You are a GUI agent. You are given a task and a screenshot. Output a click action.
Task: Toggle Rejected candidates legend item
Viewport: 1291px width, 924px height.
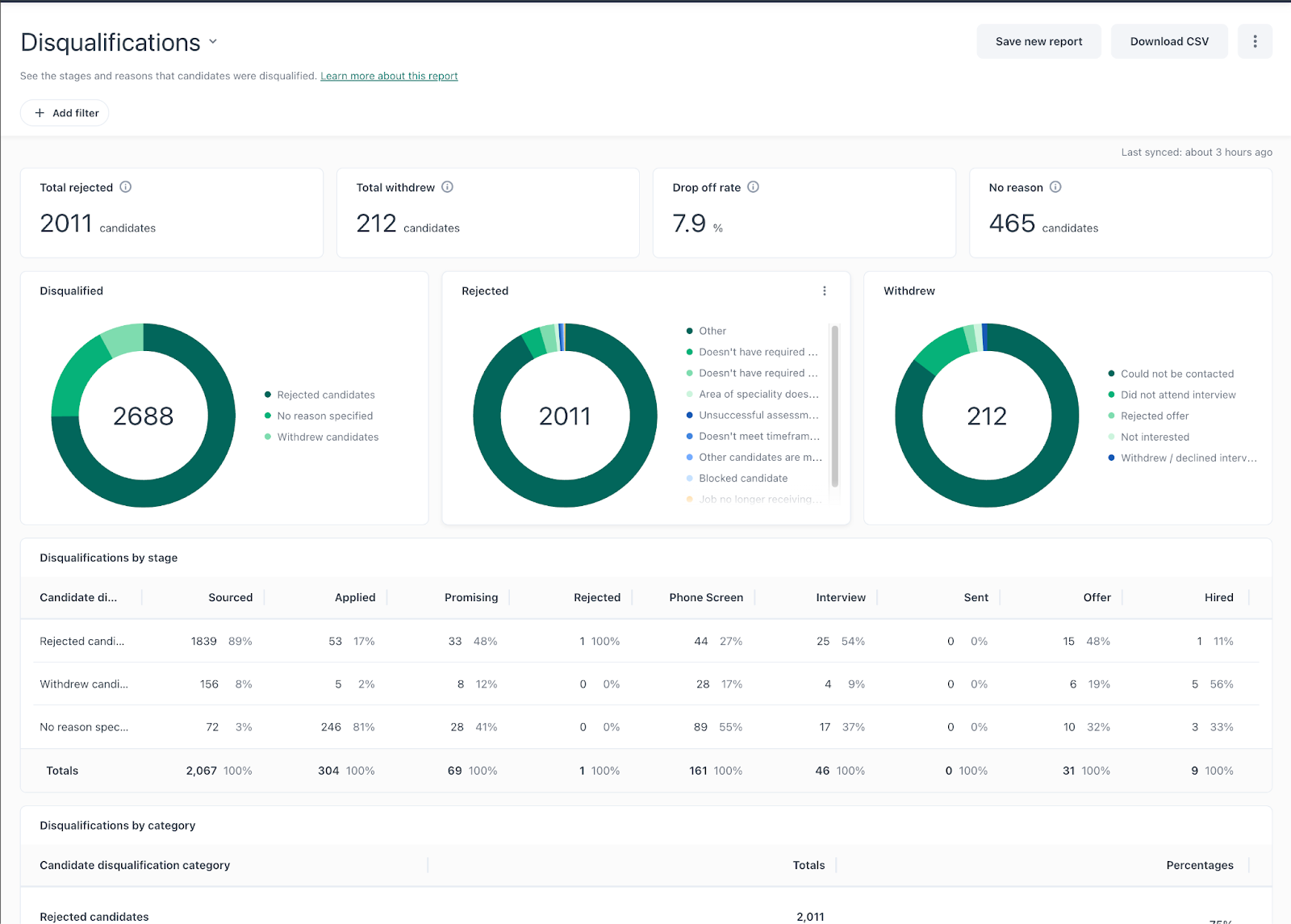pyautogui.click(x=325, y=395)
